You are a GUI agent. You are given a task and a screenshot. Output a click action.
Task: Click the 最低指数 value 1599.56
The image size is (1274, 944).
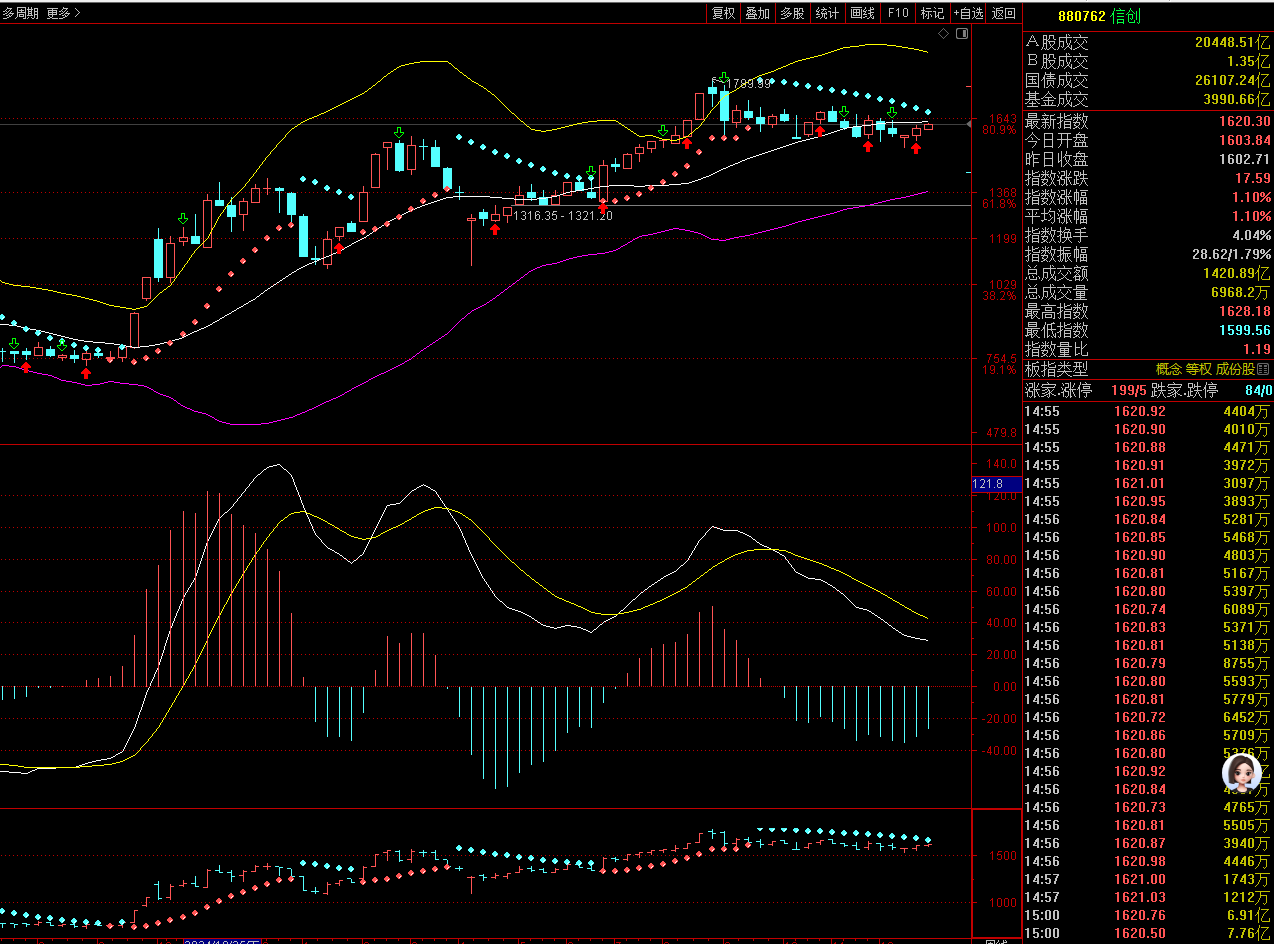tap(1245, 330)
